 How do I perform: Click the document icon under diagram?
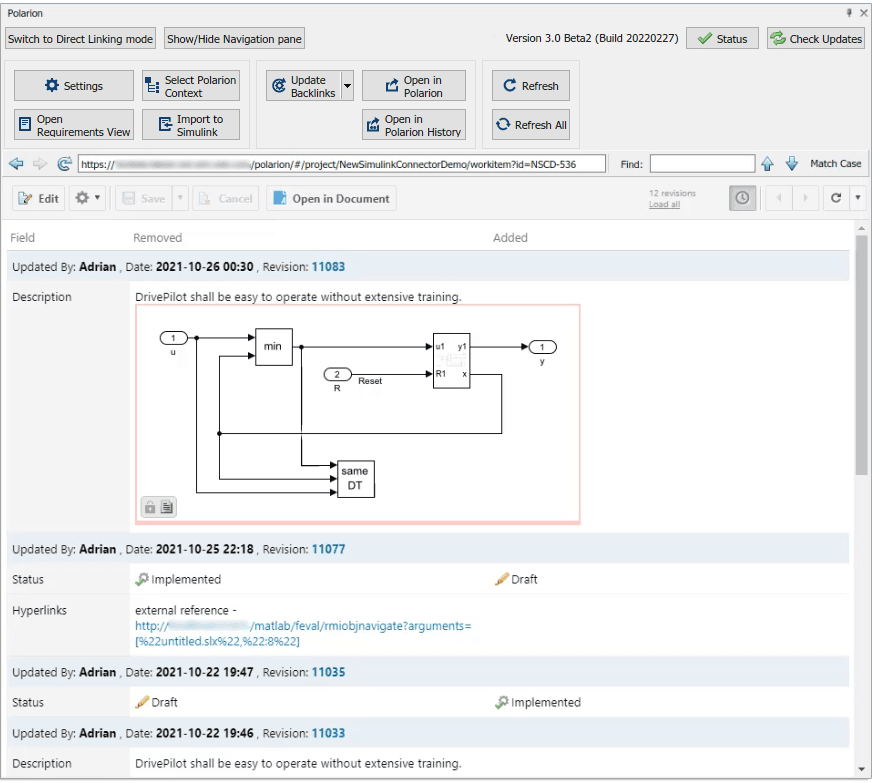coord(167,507)
